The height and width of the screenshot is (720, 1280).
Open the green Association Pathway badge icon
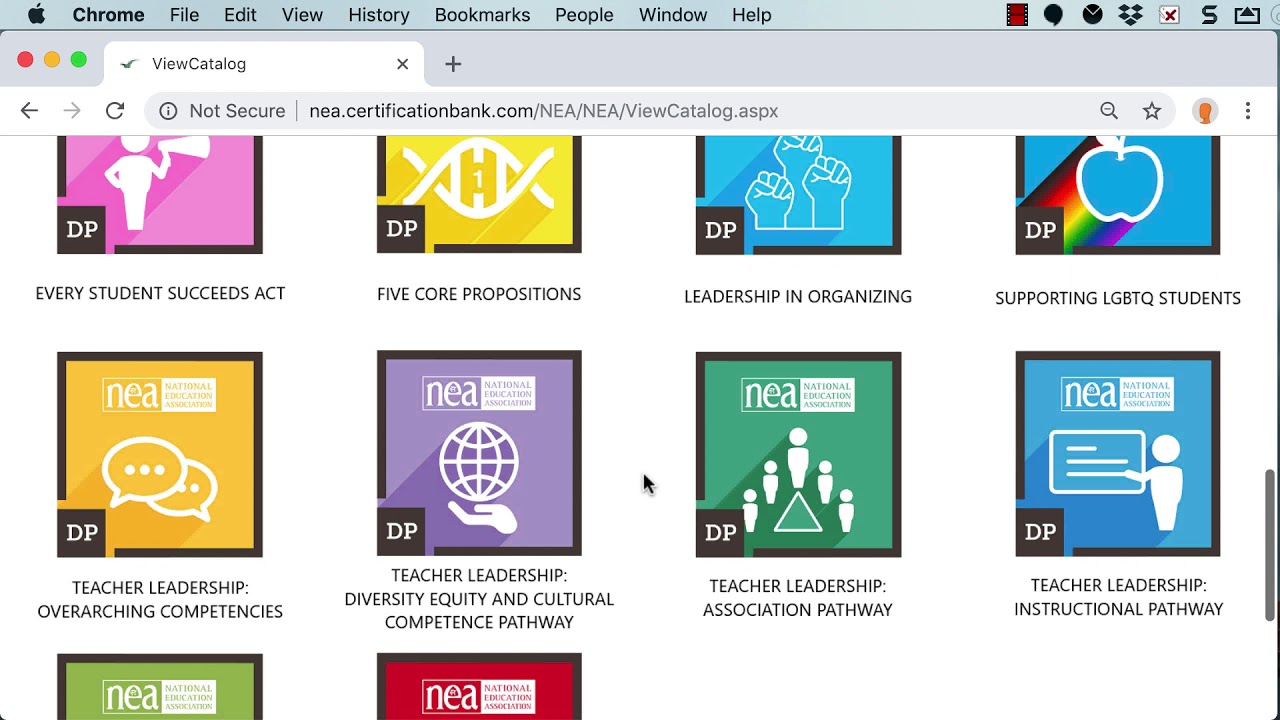pos(798,454)
